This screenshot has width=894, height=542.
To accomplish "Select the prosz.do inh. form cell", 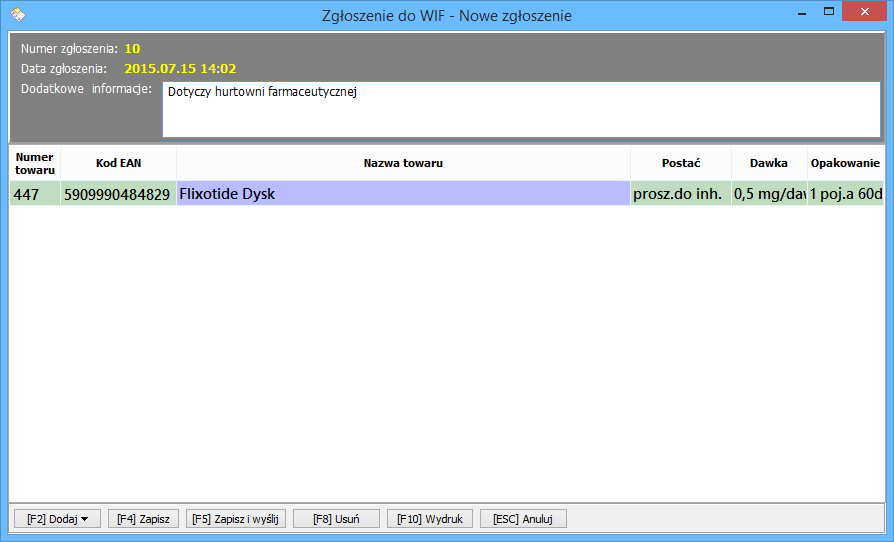I will [x=681, y=194].
